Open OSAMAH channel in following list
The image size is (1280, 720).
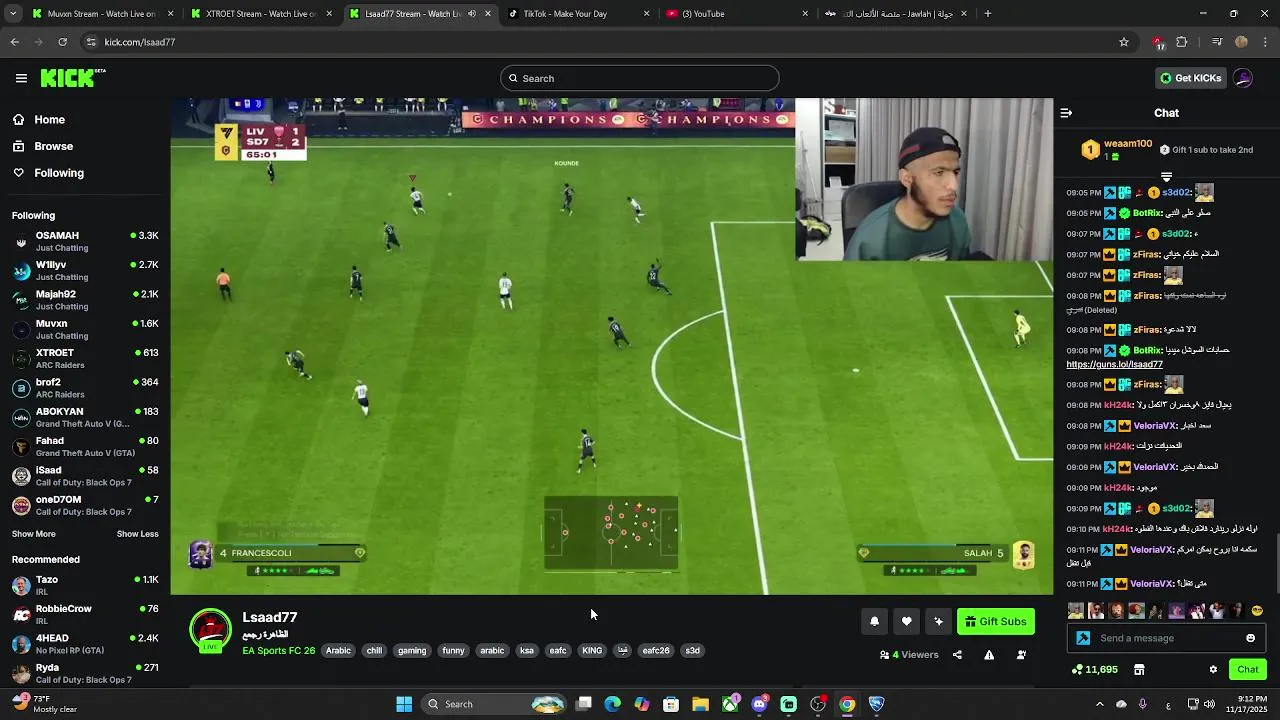coord(85,241)
